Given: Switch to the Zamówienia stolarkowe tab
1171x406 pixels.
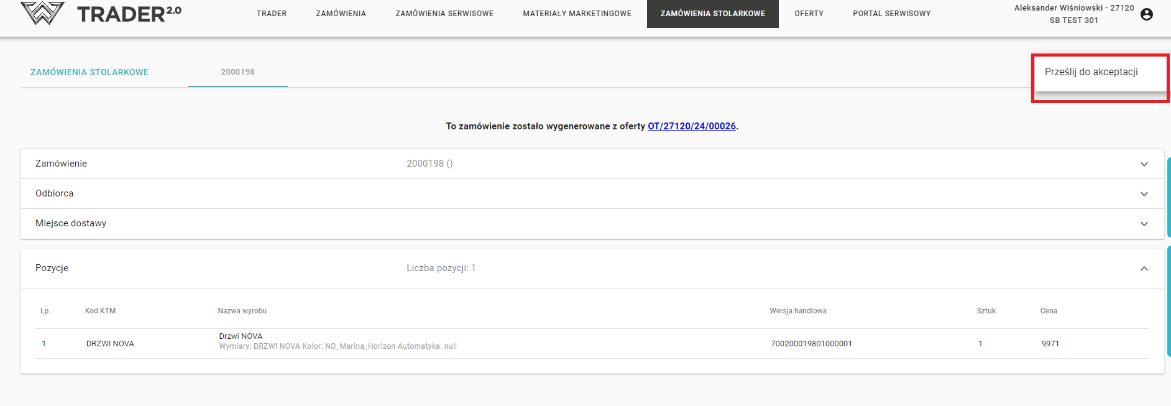Looking at the screenshot, I should [x=90, y=73].
